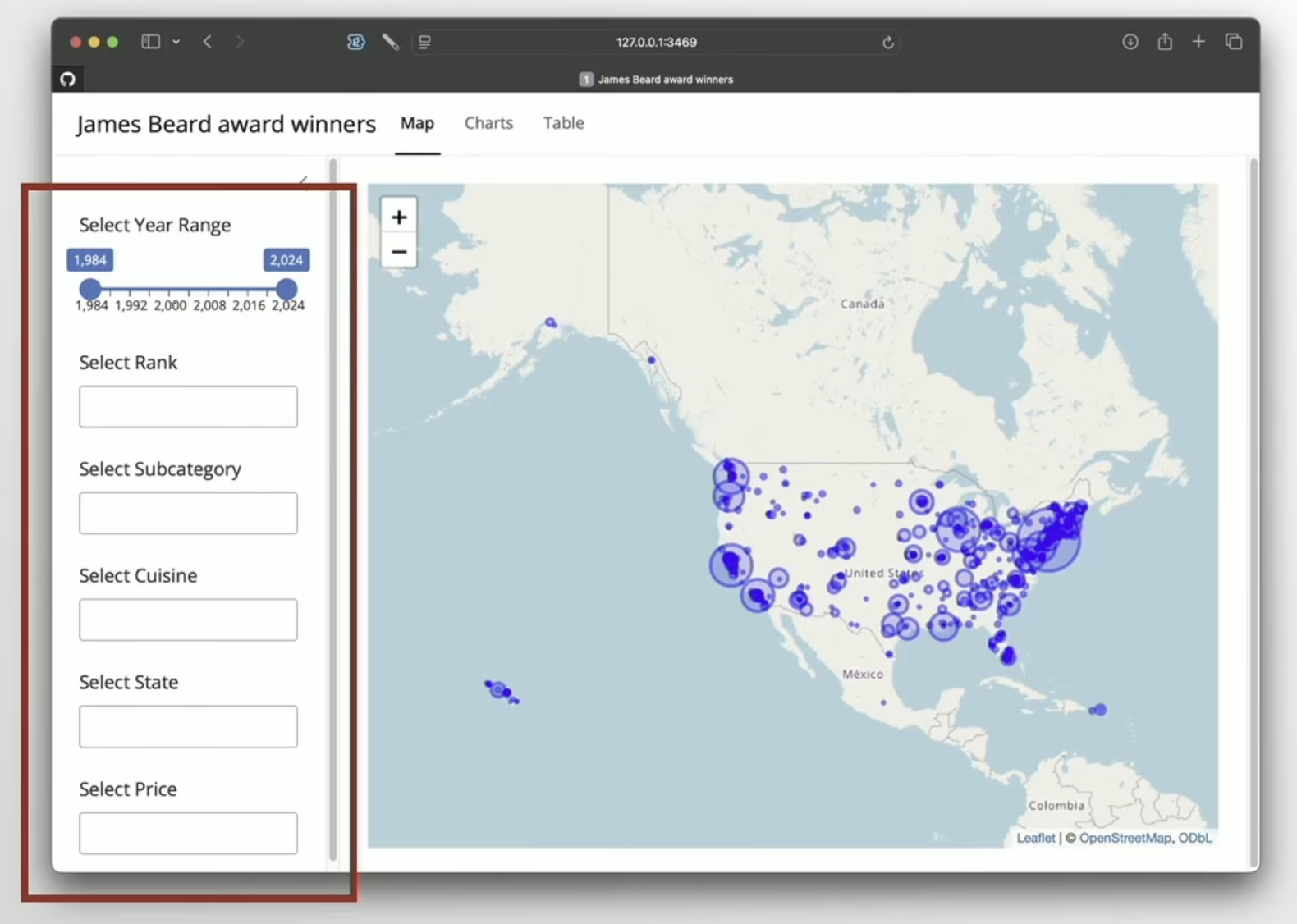The width and height of the screenshot is (1297, 924).
Task: Zoom out on the Leaflet map
Action: pyautogui.click(x=399, y=252)
